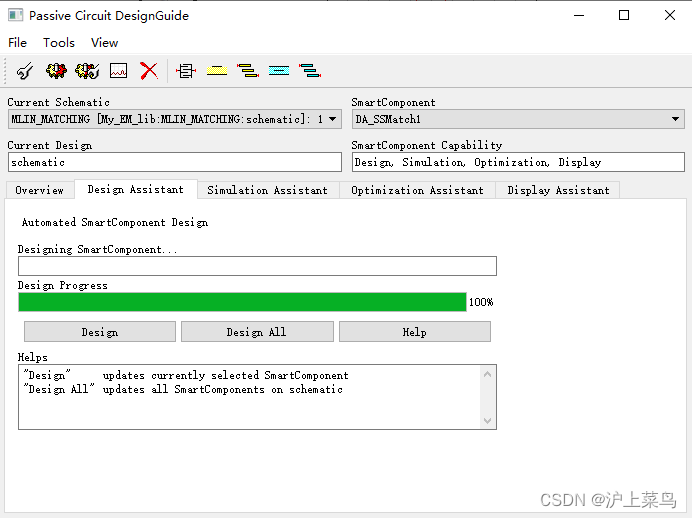Click the yellow single microstrip line icon
The width and height of the screenshot is (692, 518).
pyautogui.click(x=217, y=71)
